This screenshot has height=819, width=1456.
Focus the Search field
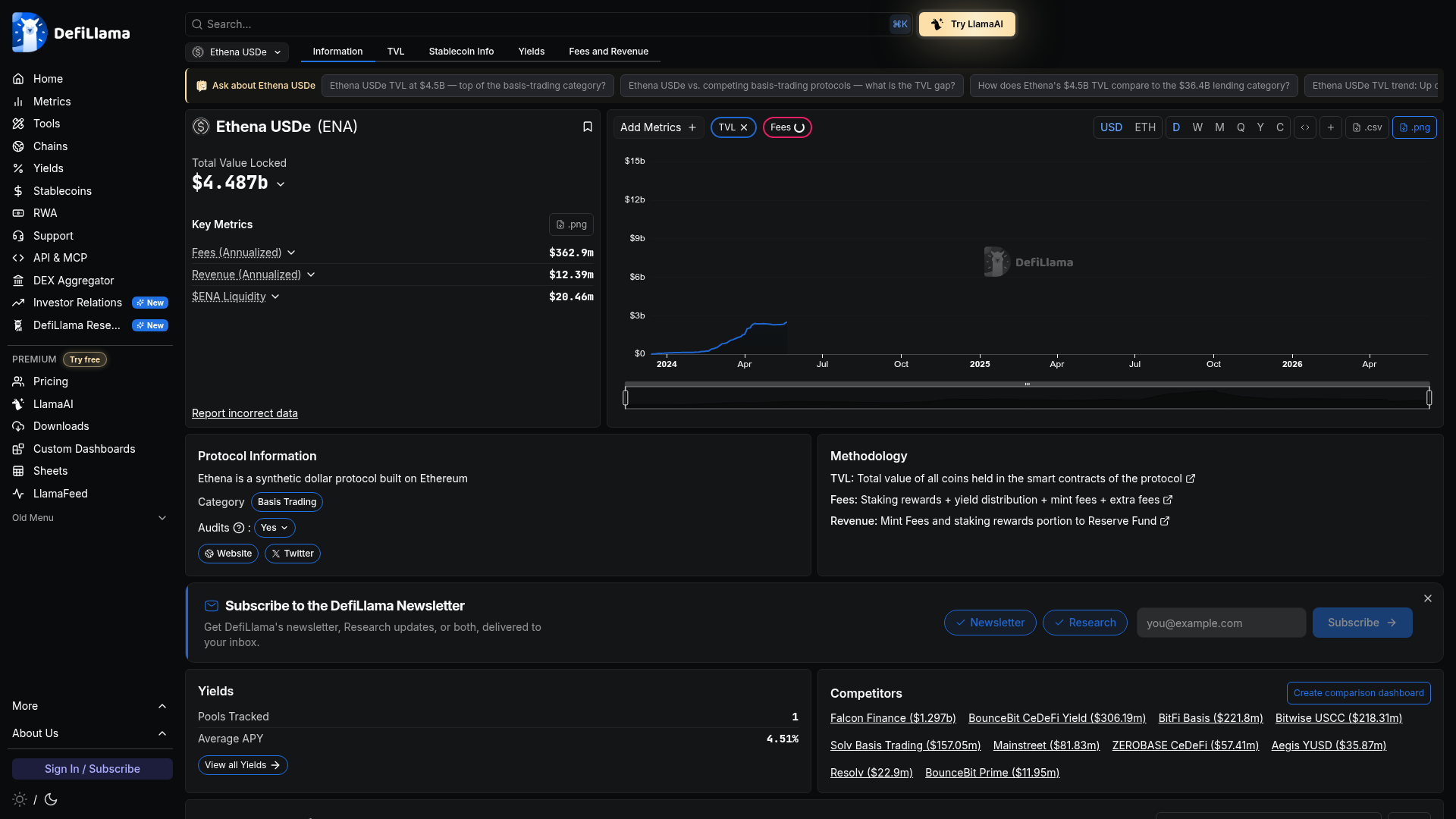tap(548, 24)
